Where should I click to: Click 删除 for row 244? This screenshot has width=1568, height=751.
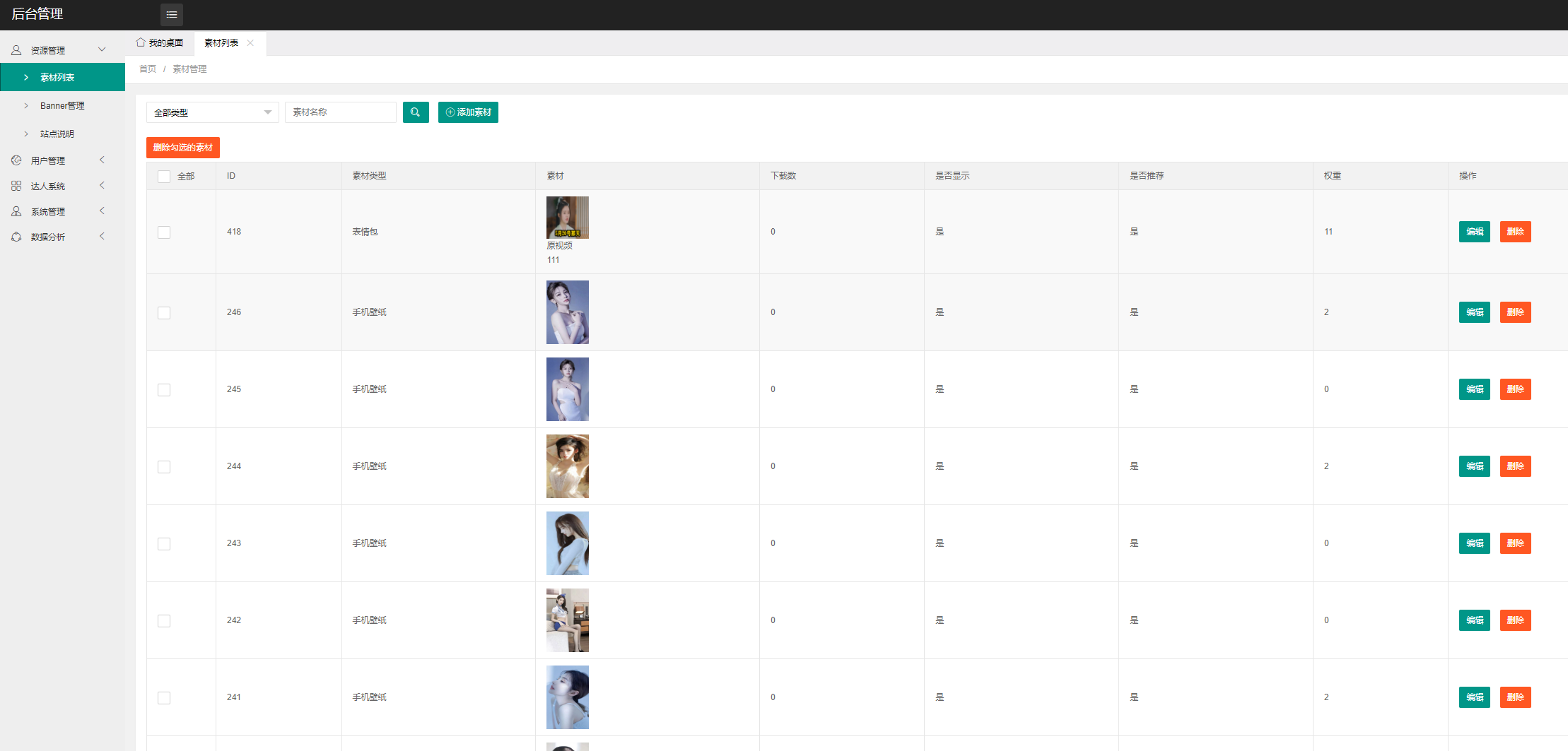[1516, 466]
